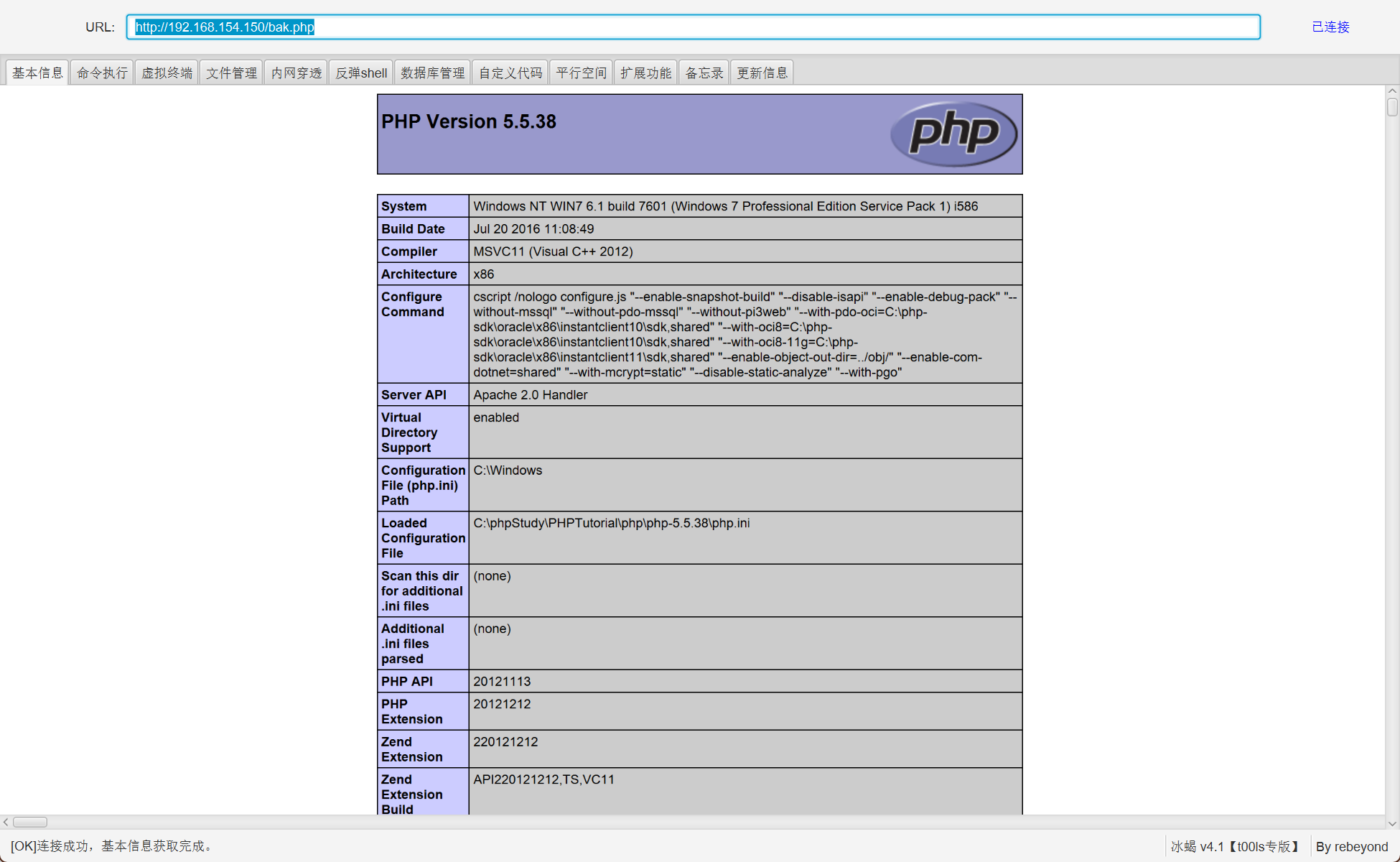Image resolution: width=1400 pixels, height=862 pixels.
Task: Click the Scan this dir label
Action: pos(422,591)
